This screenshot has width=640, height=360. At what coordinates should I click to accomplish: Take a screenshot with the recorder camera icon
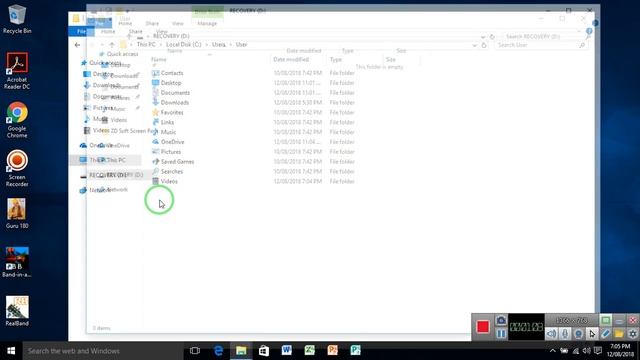501,320
